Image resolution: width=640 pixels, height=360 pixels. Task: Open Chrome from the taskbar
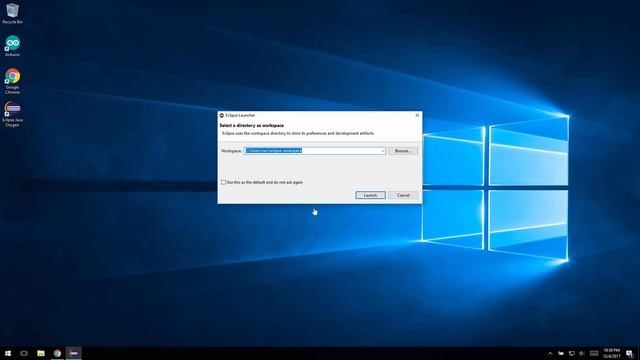pos(57,353)
